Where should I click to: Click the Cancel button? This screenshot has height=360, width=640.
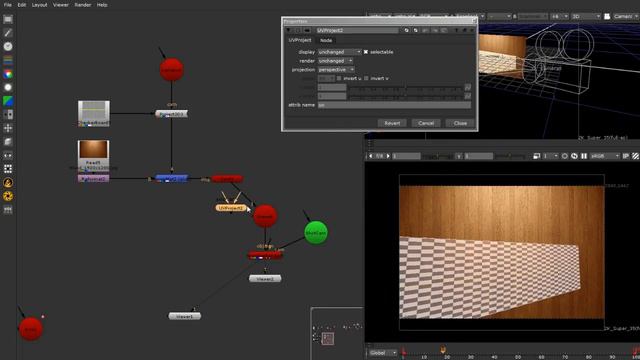tap(426, 123)
